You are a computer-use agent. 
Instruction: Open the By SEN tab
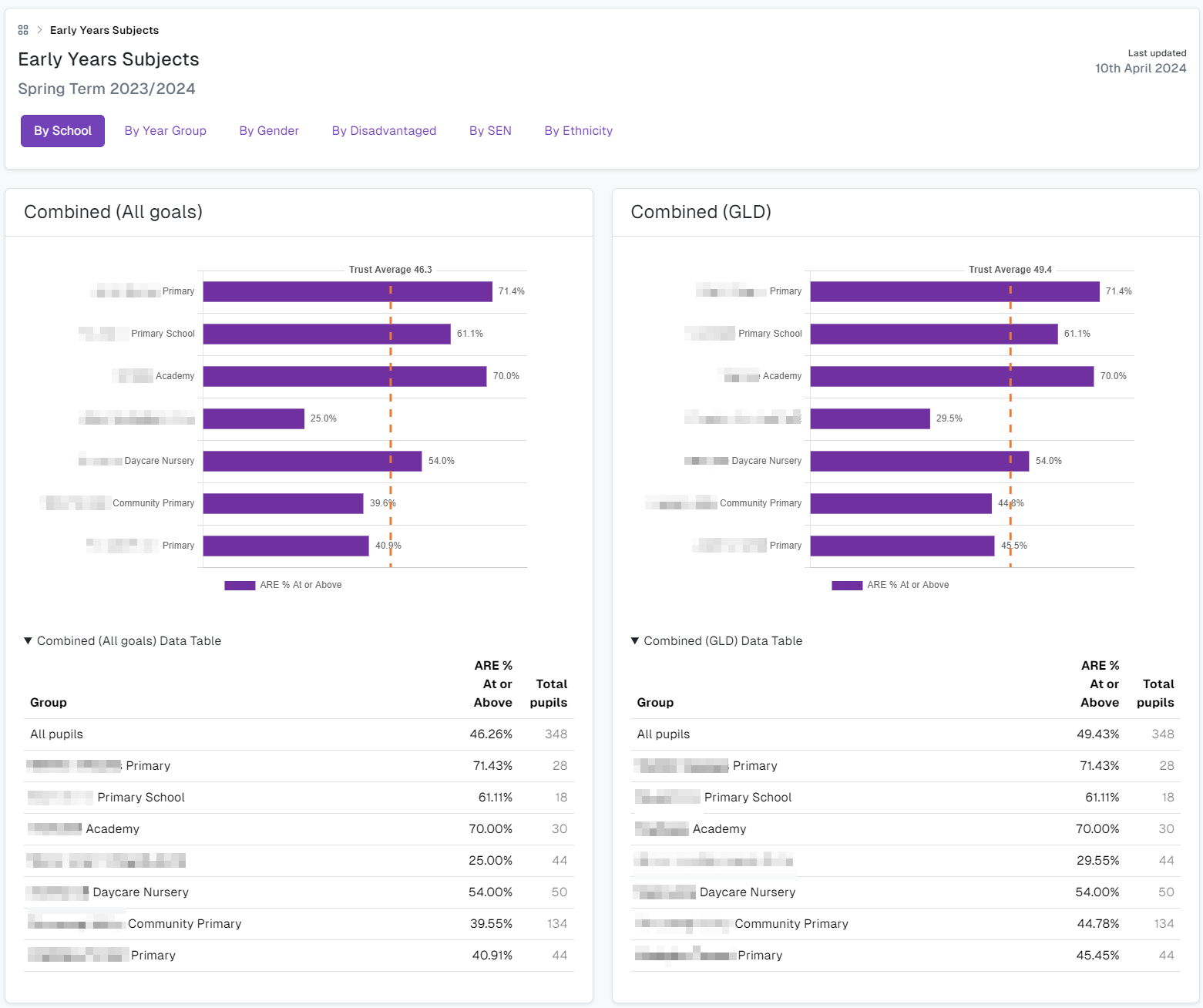[x=490, y=131]
